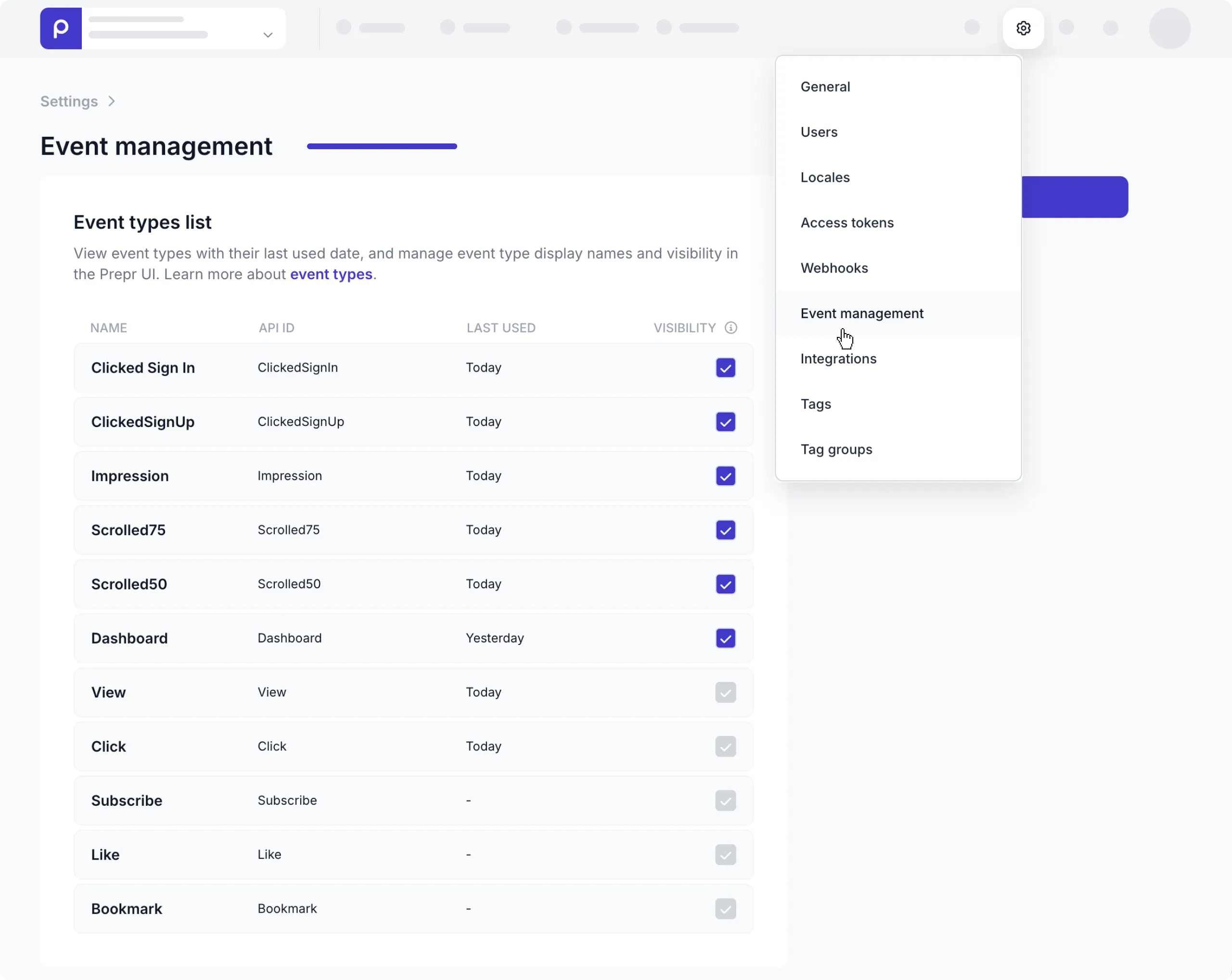Click the Settings breadcrumb chevron

point(112,101)
